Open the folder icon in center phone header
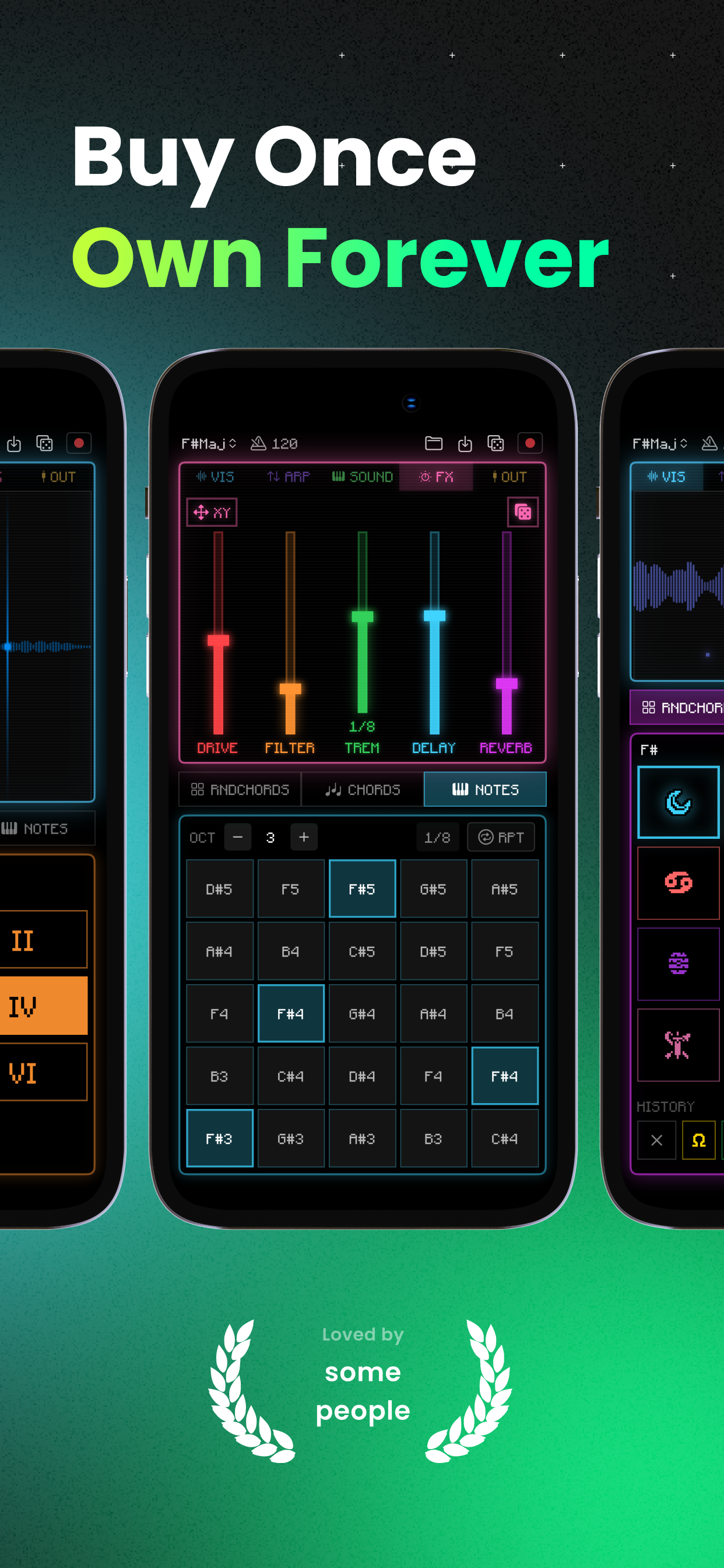This screenshot has height=1568, width=724. [433, 443]
